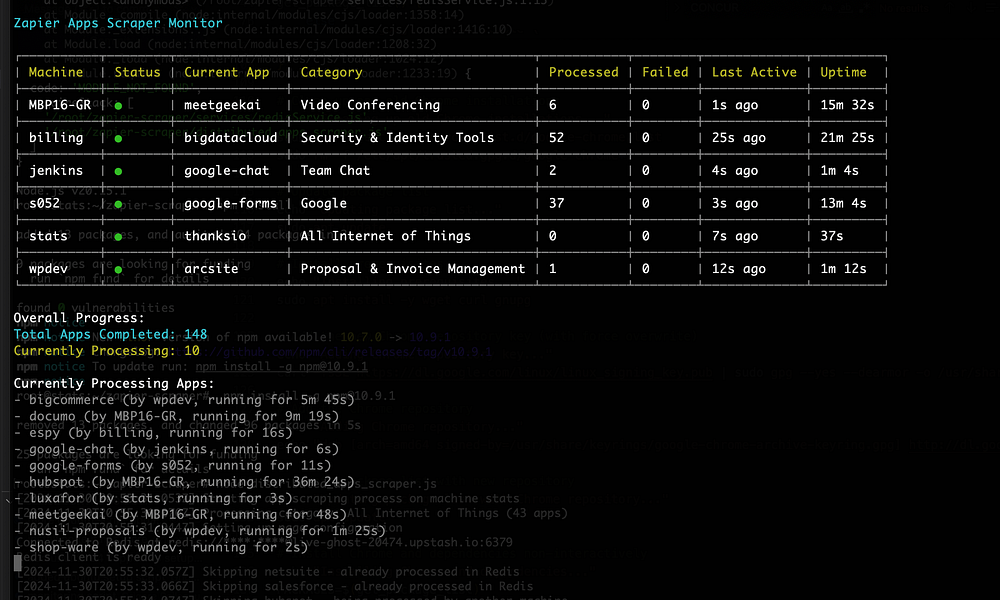1000x600 pixels.
Task: Click the 'bigcommerce' processing entry
Action: [184, 400]
